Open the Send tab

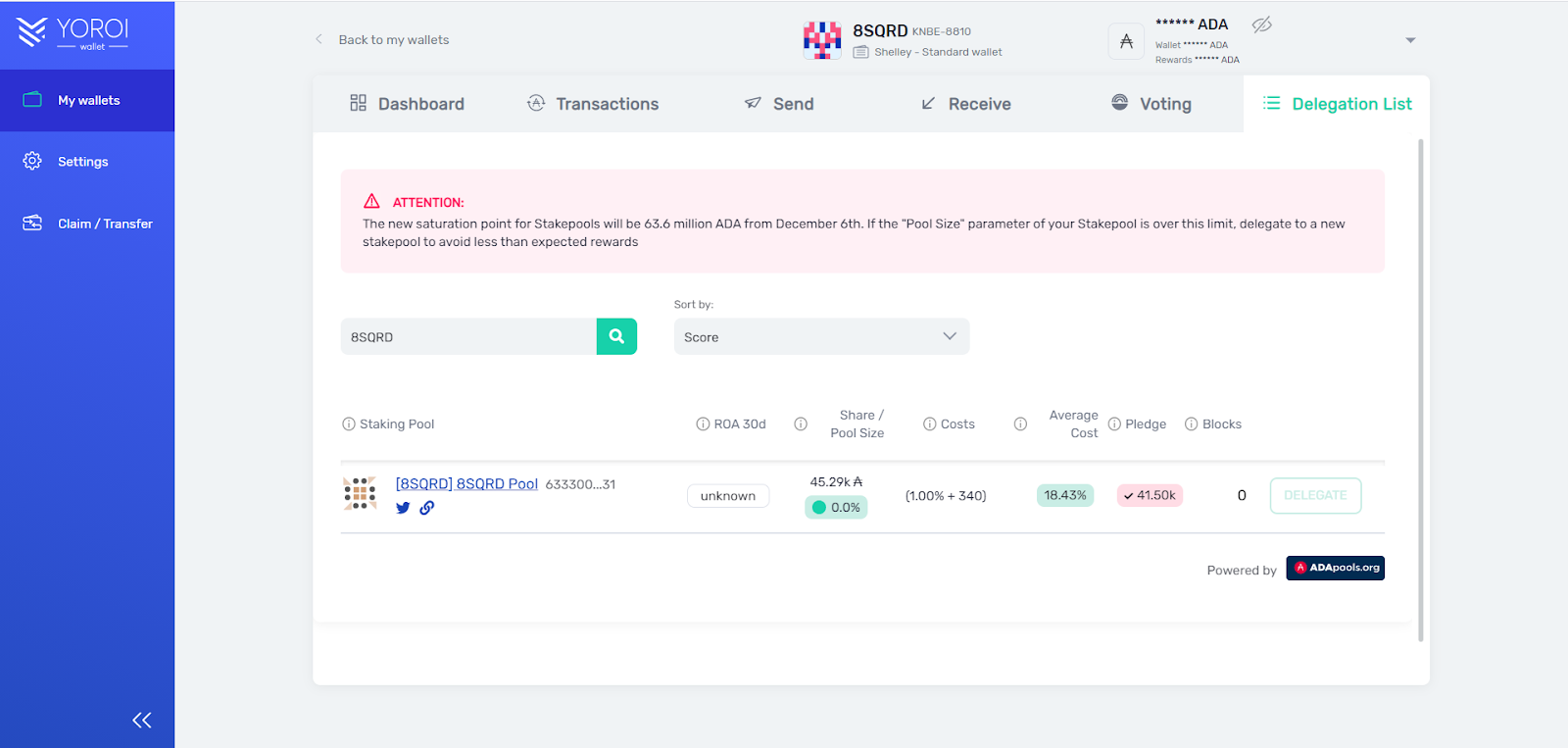[779, 104]
